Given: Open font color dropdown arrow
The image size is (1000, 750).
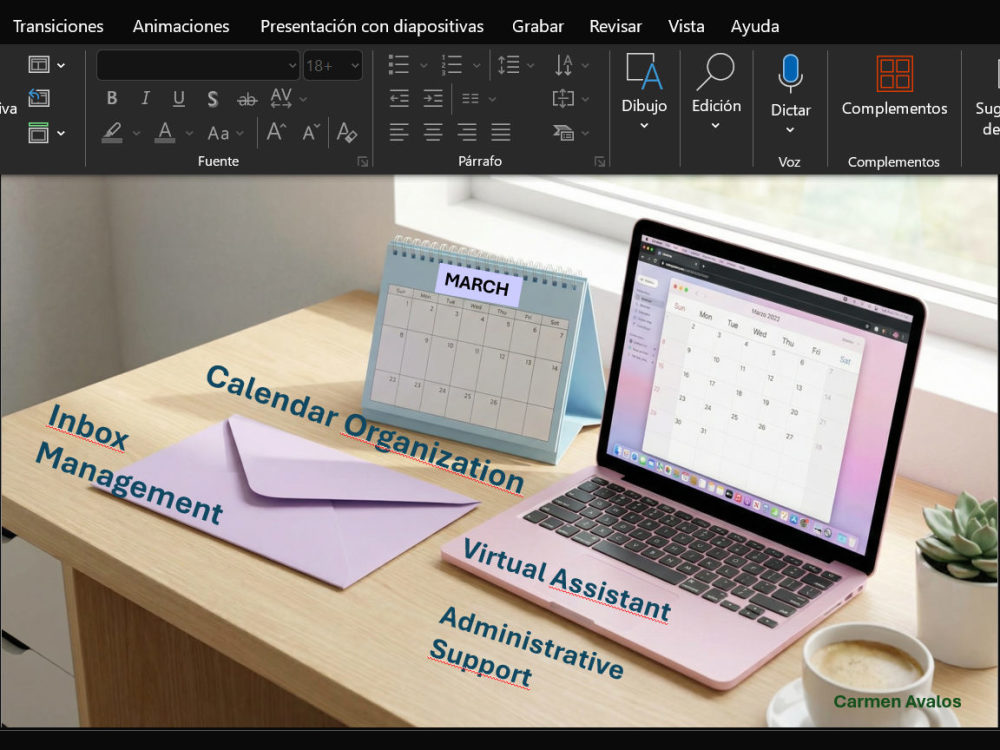Looking at the screenshot, I should pyautogui.click(x=189, y=133).
